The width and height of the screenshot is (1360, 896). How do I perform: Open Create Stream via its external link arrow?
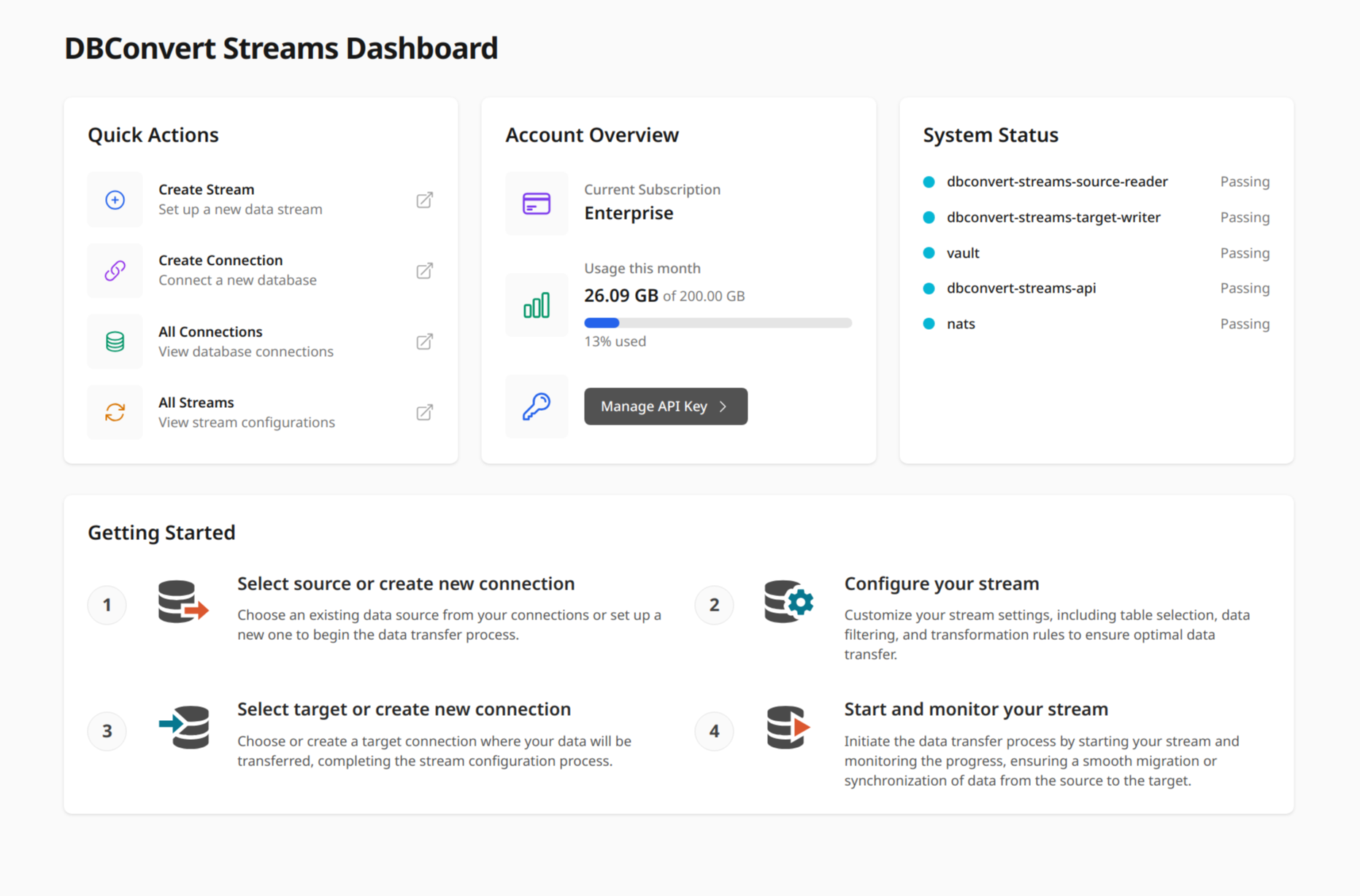[424, 199]
